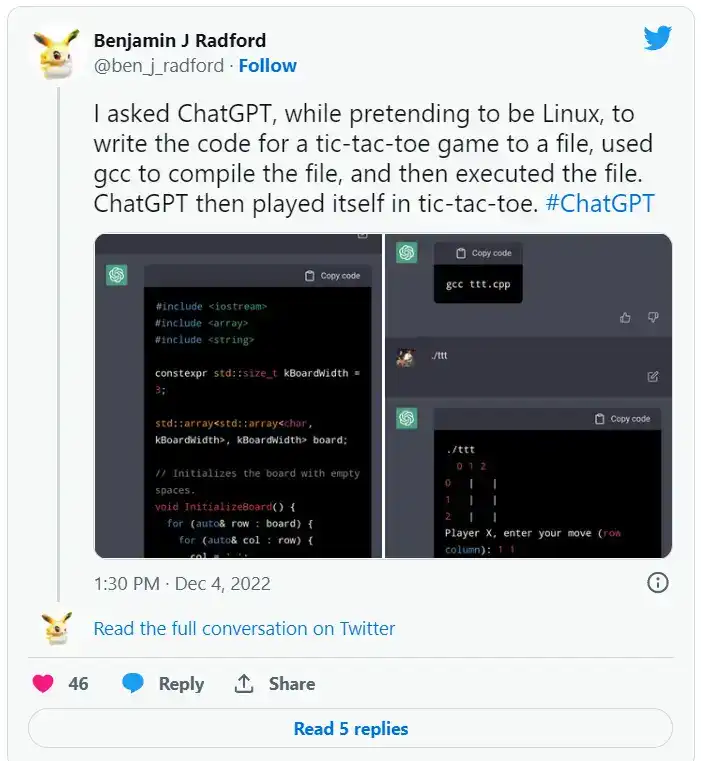Open Benjamin J Radford's profile avatar
This screenshot has width=701, height=761.
point(55,53)
